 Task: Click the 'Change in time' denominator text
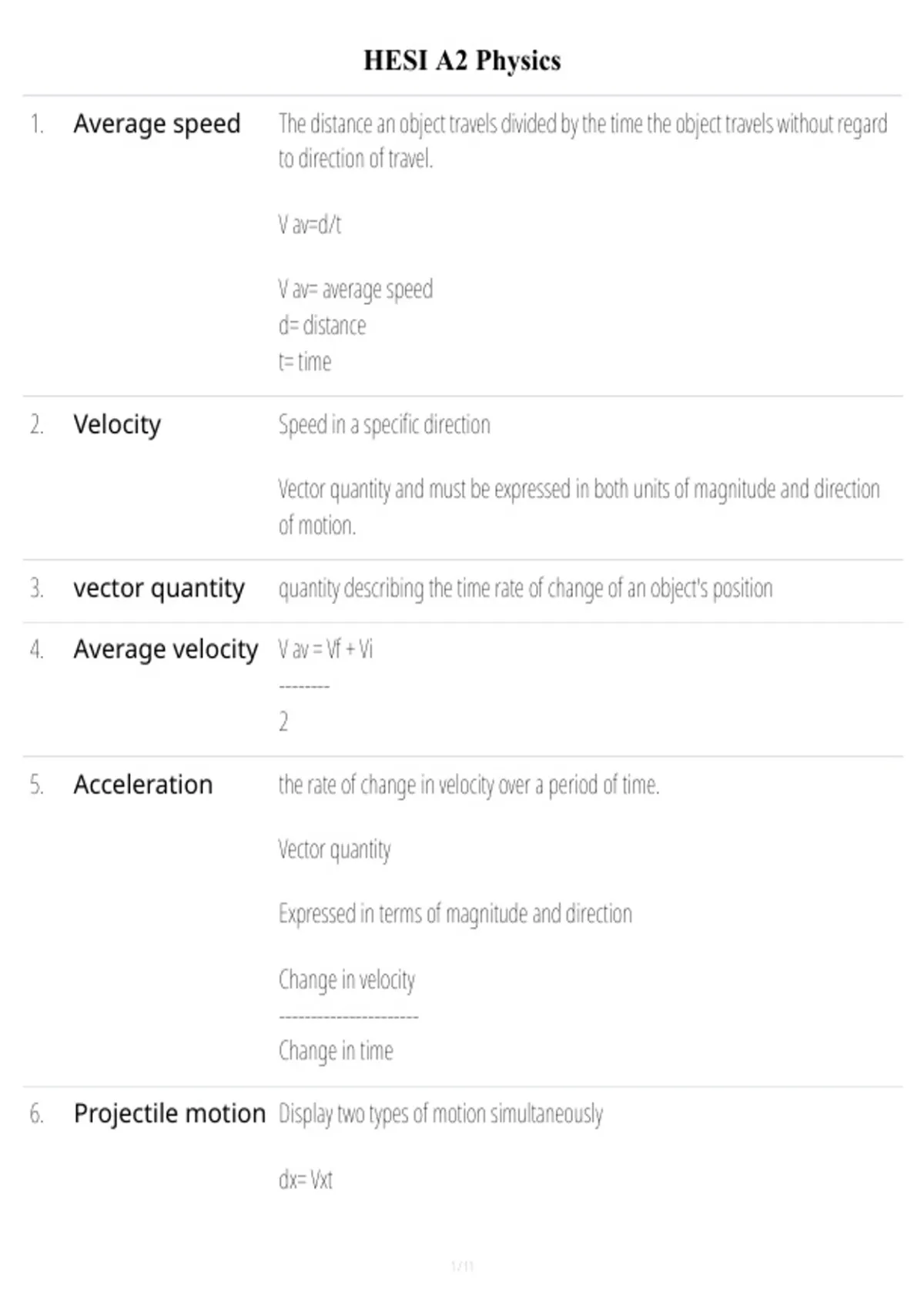(336, 1051)
